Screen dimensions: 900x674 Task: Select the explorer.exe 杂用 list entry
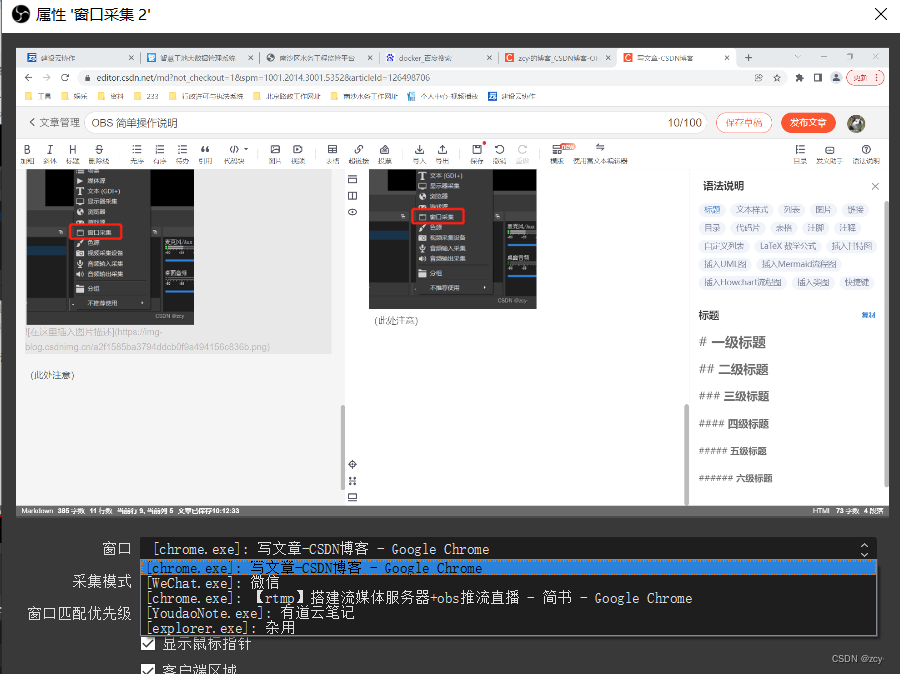pyautogui.click(x=508, y=627)
